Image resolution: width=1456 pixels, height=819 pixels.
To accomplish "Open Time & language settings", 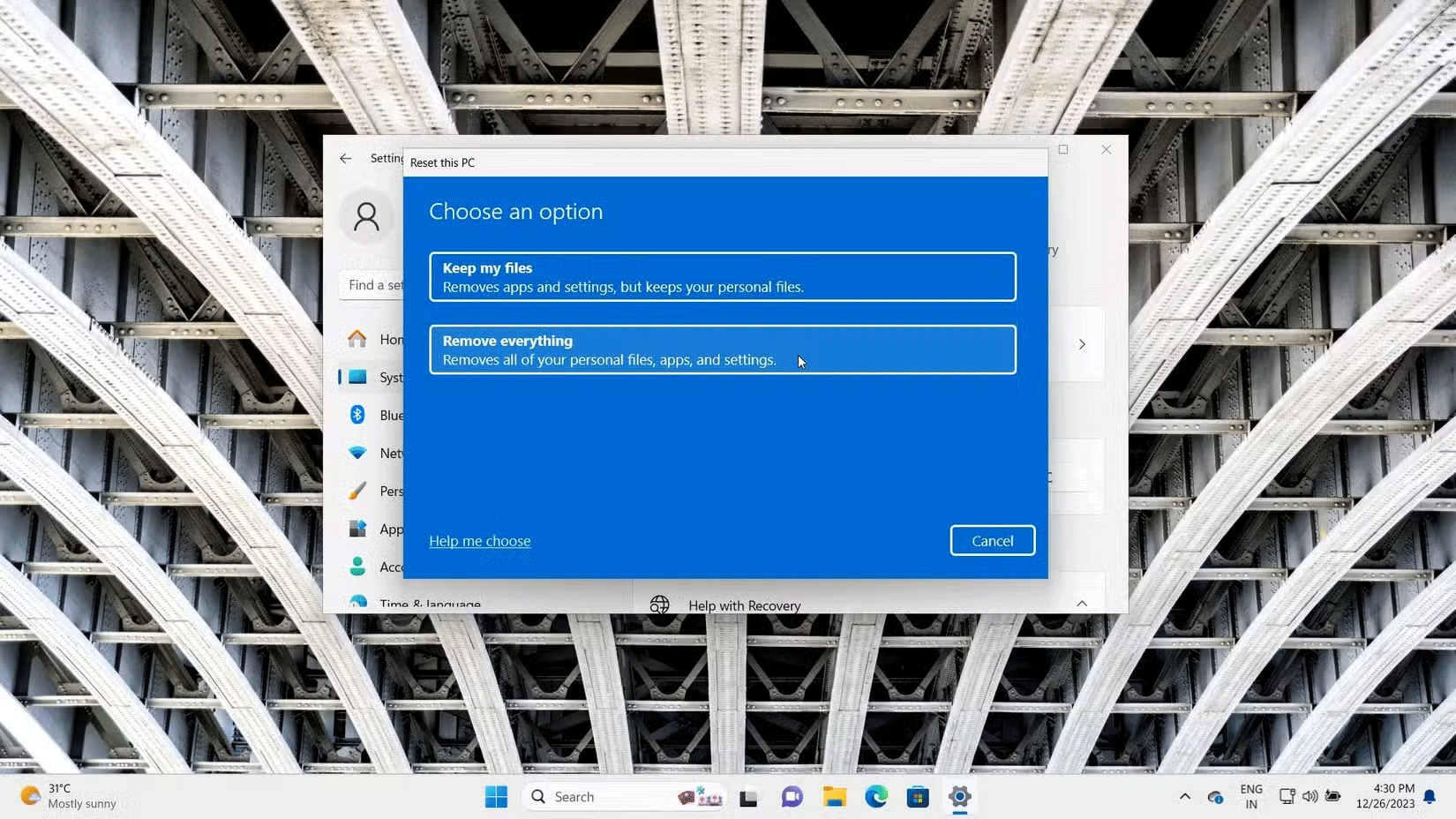I will point(358,603).
